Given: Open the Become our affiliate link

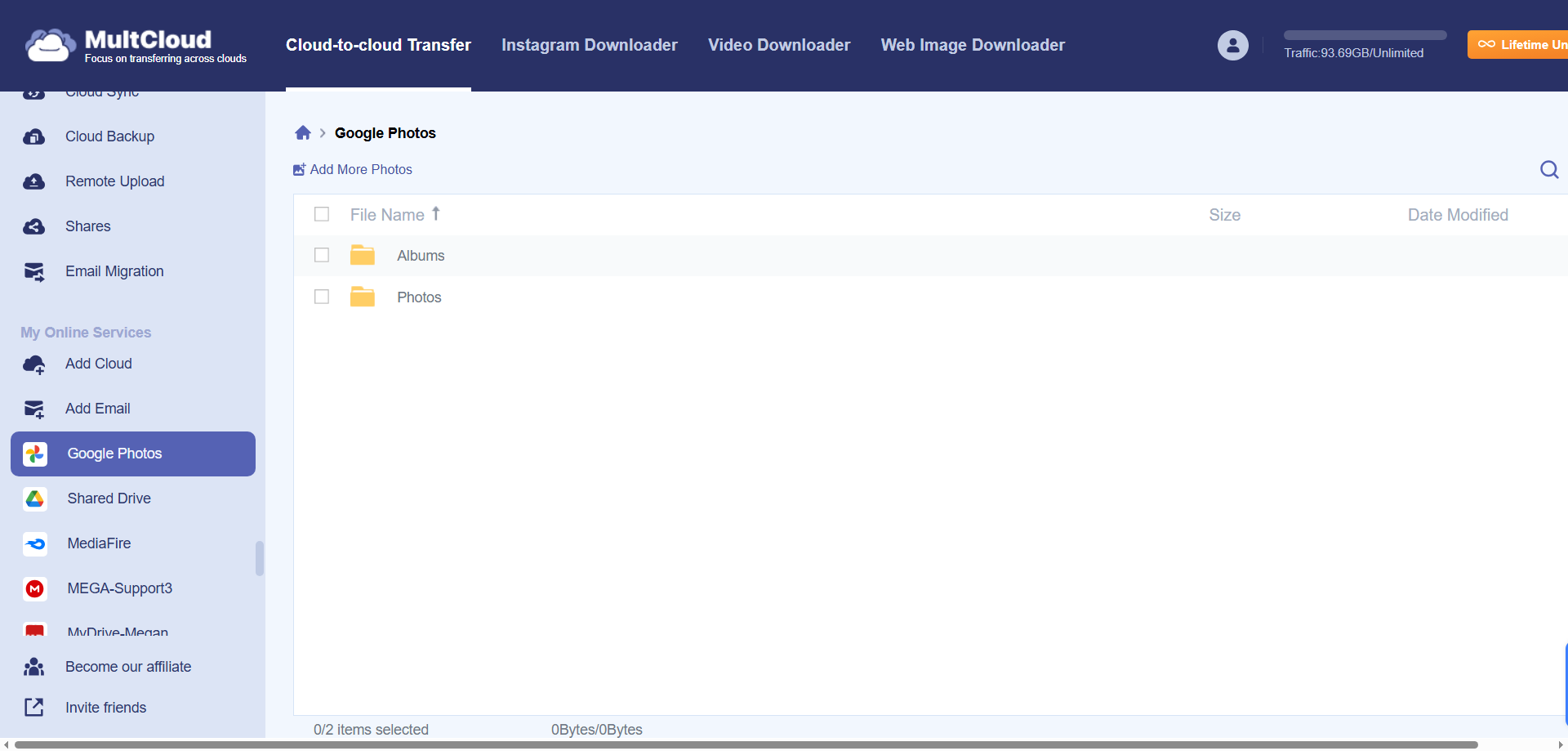Looking at the screenshot, I should [128, 667].
